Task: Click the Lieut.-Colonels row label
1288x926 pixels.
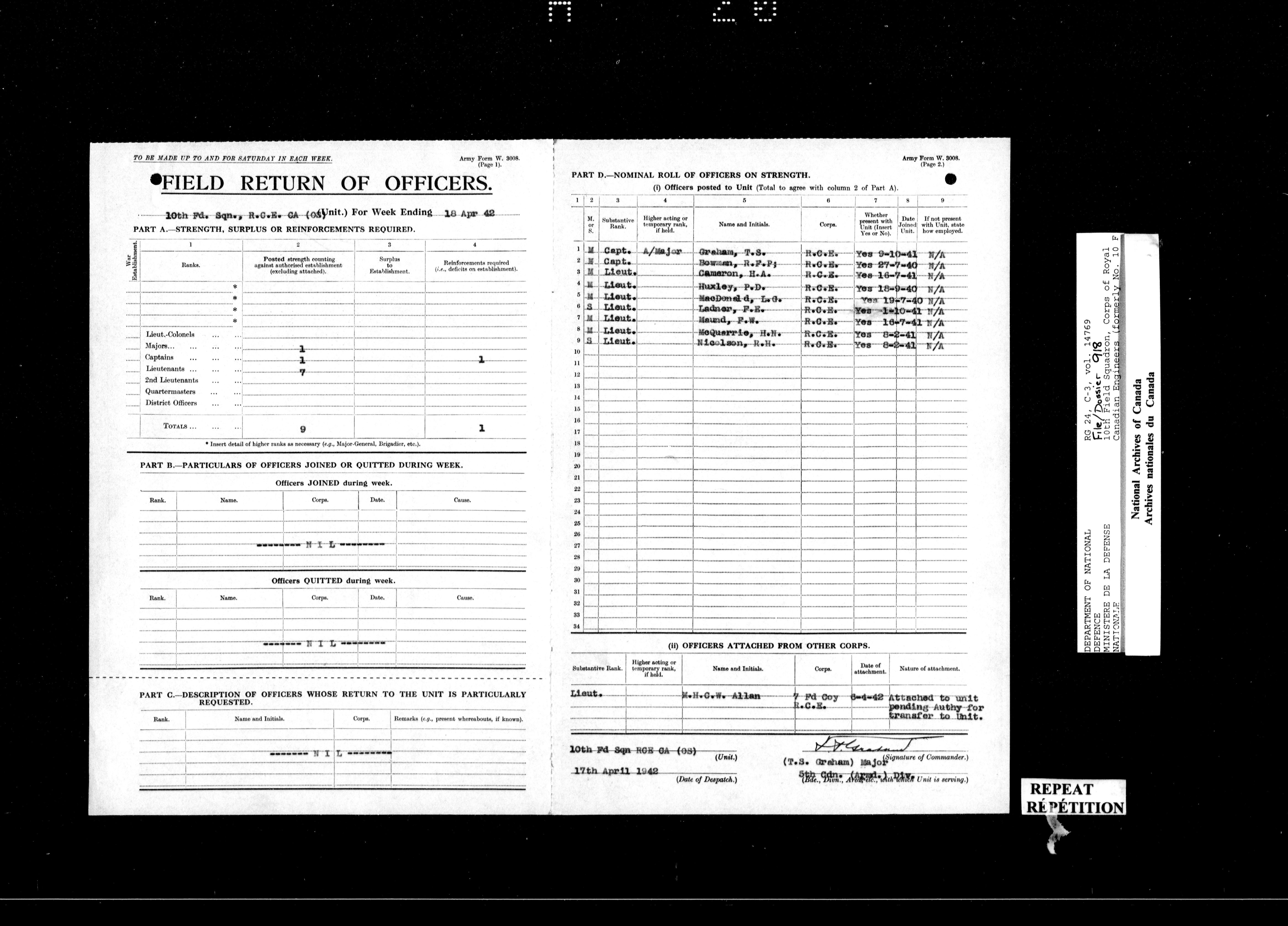Action: pos(170,335)
